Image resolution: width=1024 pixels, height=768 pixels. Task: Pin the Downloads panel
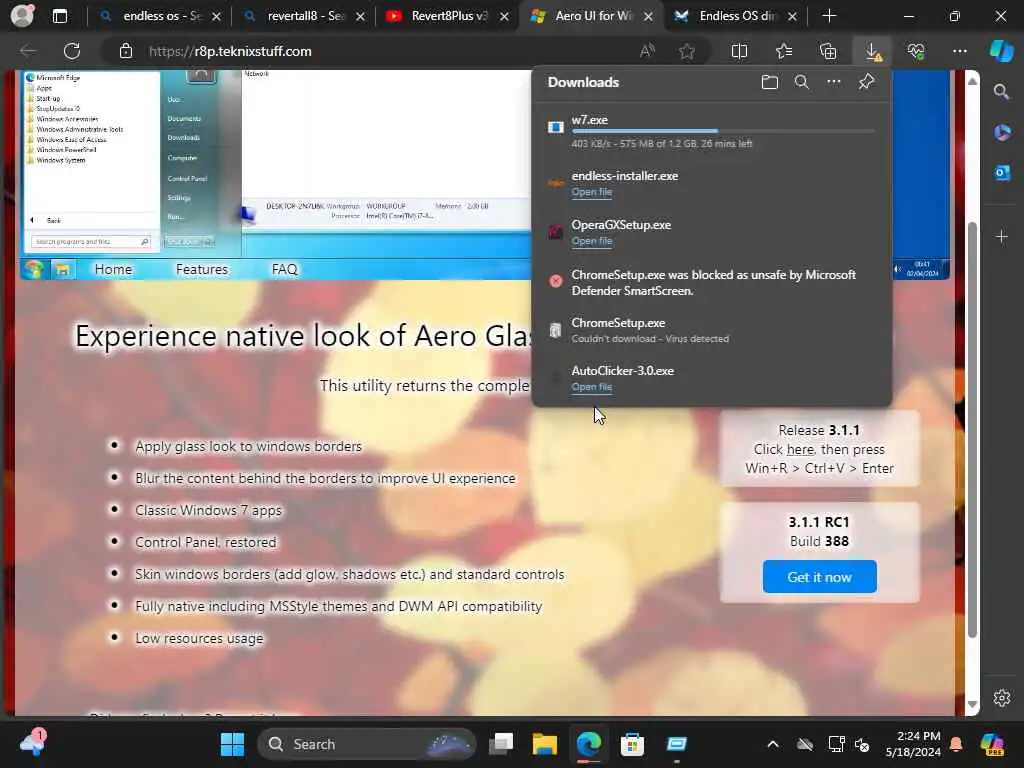[x=867, y=82]
